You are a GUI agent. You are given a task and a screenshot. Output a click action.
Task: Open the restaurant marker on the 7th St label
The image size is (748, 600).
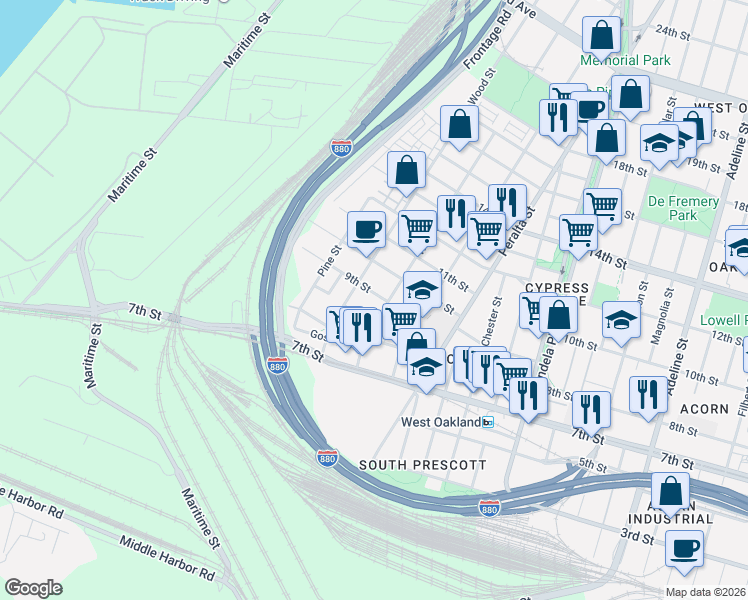pos(591,413)
